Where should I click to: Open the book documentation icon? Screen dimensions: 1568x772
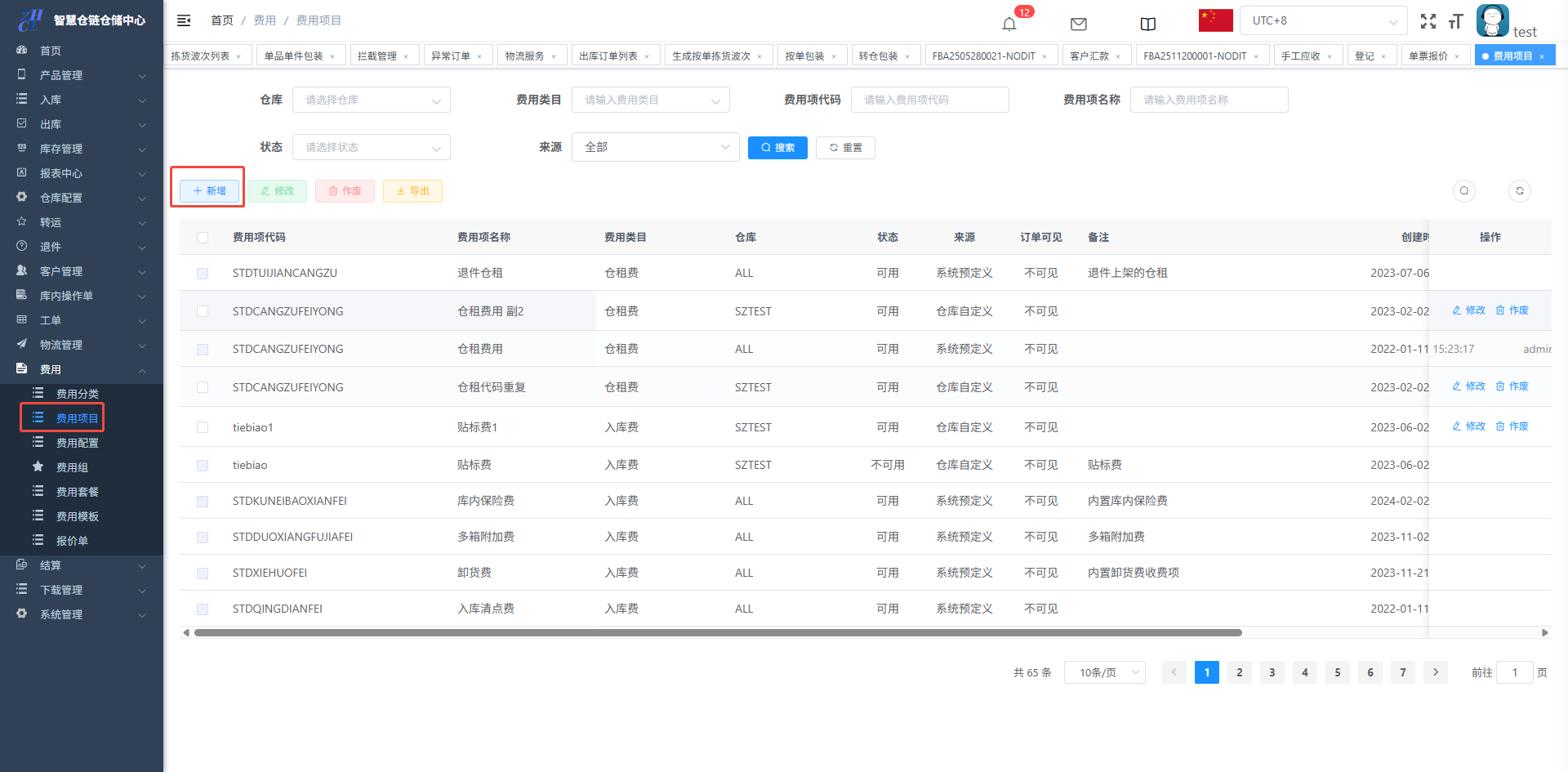[1147, 24]
